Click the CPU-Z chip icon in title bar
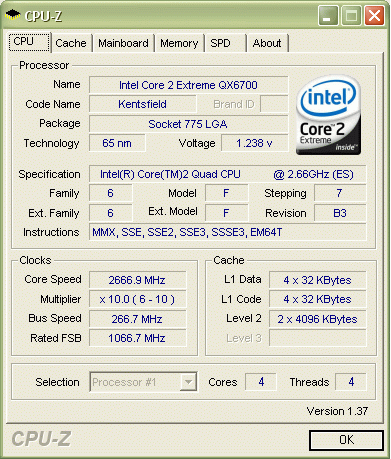 click(x=13, y=15)
